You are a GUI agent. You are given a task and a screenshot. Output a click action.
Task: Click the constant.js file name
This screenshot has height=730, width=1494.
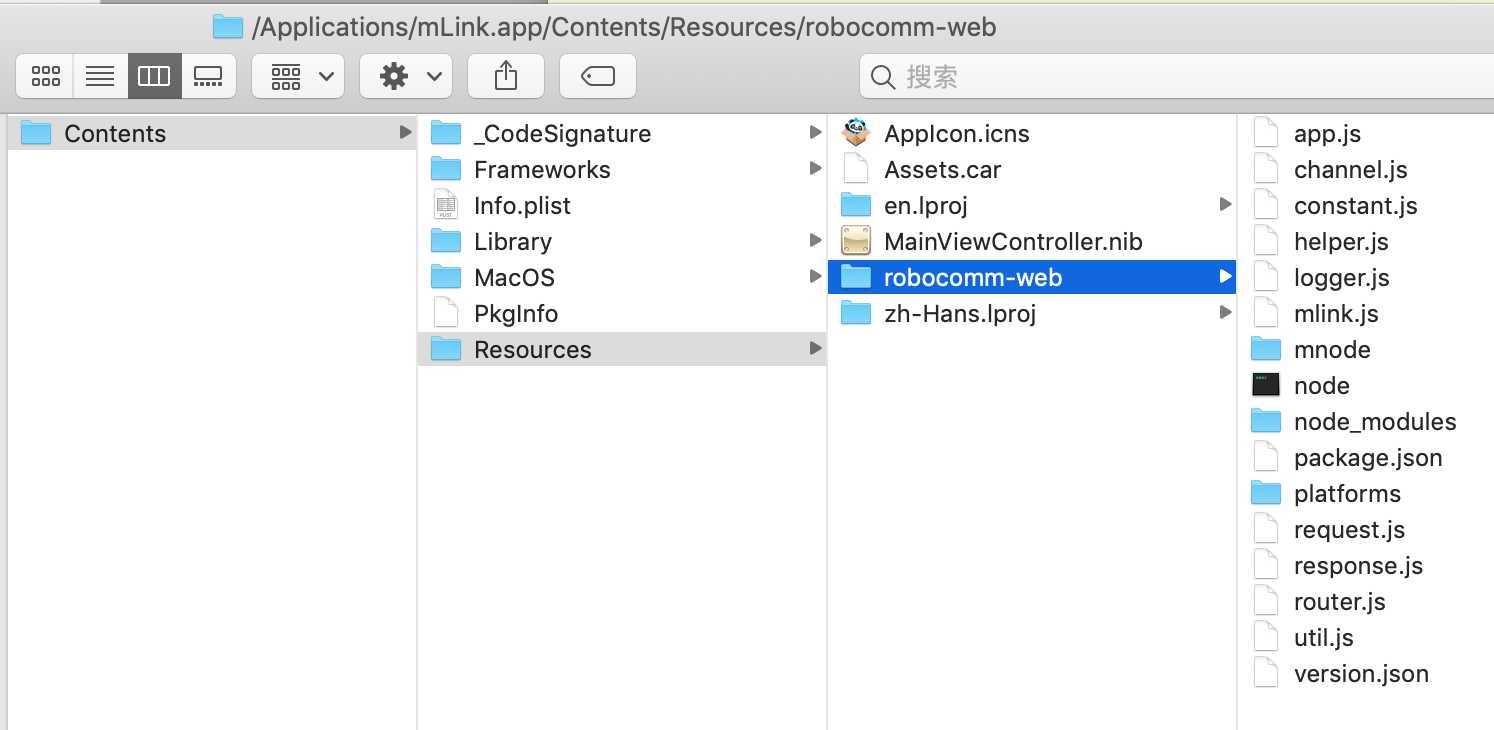tap(1355, 206)
